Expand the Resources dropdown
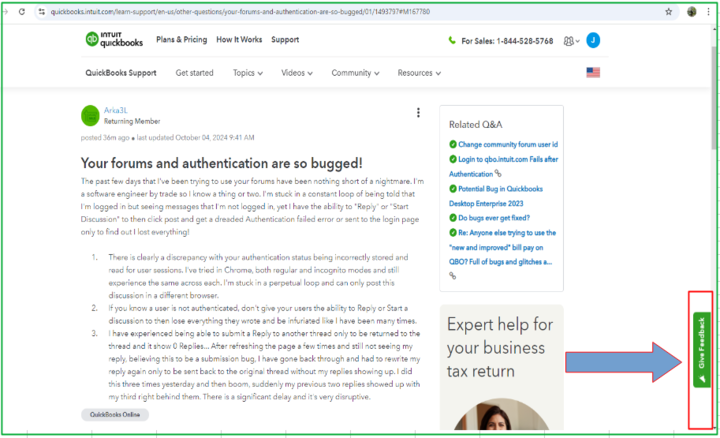The image size is (720, 438). coord(419,73)
